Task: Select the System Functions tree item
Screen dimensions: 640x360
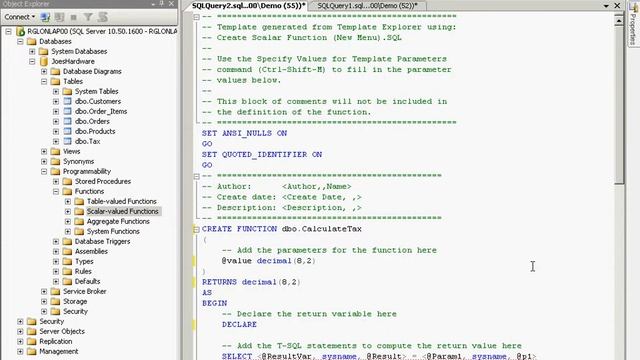Action: [113, 231]
